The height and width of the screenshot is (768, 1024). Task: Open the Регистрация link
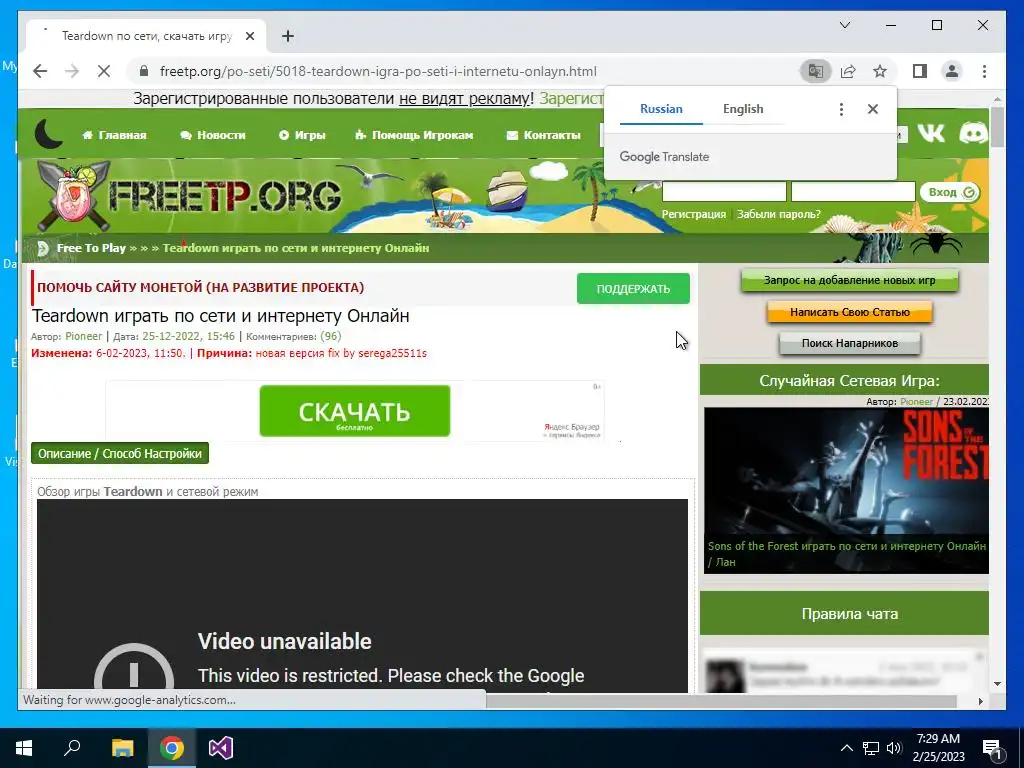tap(694, 214)
